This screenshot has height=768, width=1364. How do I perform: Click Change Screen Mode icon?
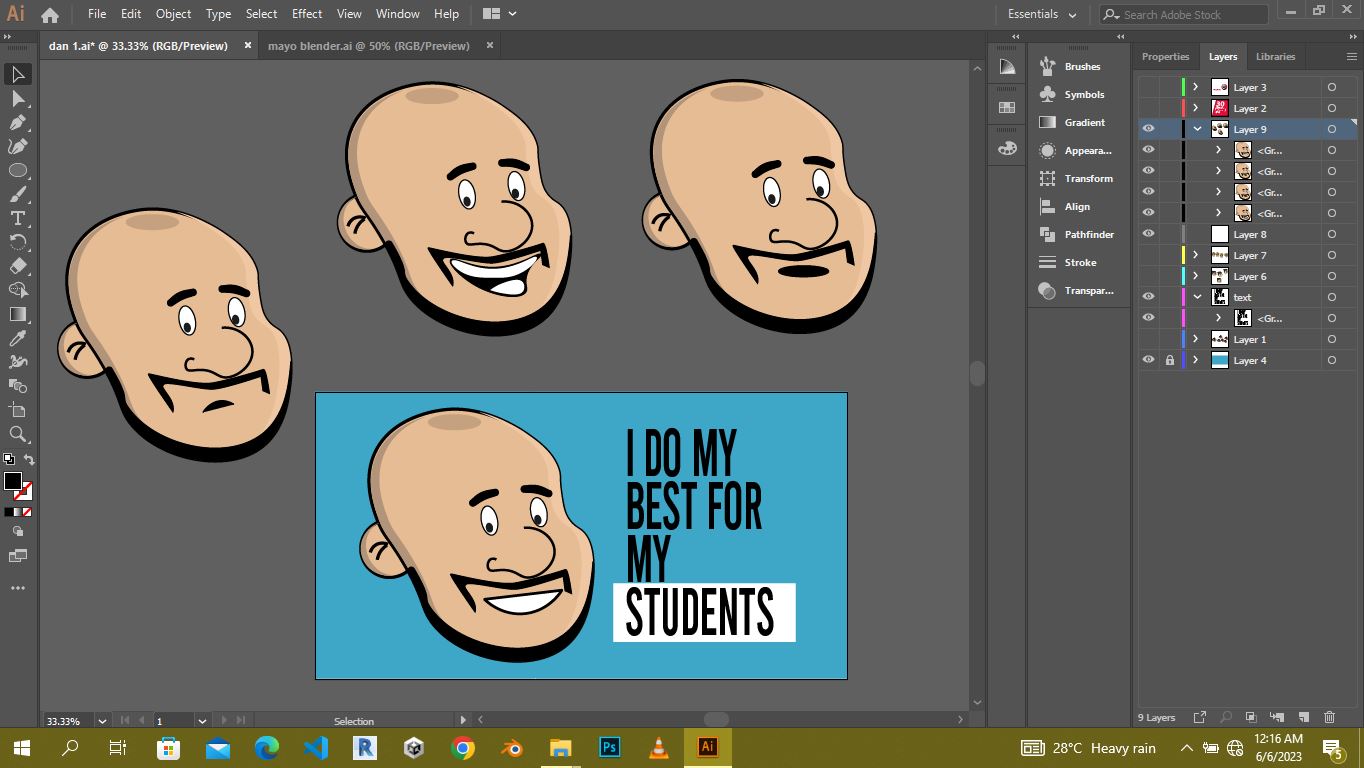point(18,555)
